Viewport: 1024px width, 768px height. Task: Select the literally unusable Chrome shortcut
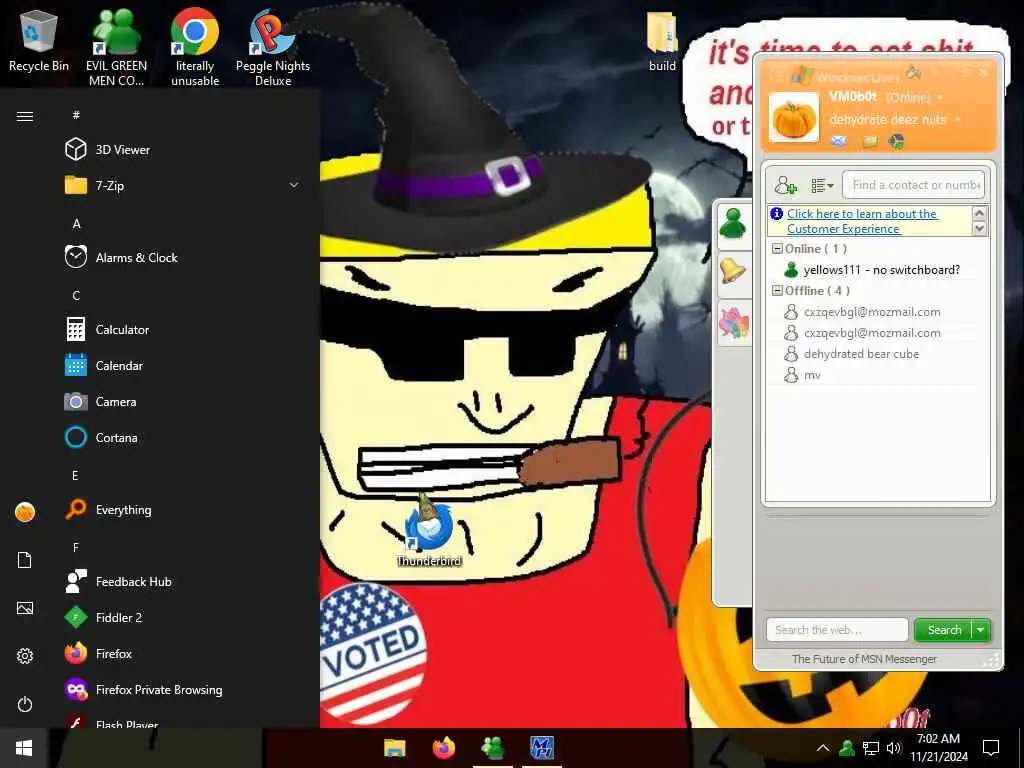[195, 47]
